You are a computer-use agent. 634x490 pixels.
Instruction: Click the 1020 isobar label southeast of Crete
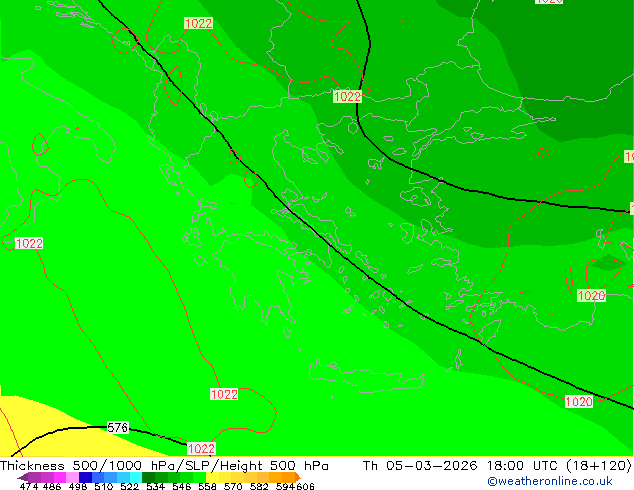(x=579, y=401)
